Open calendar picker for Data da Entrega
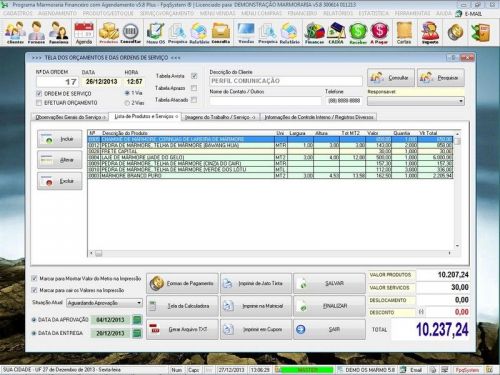500x375 pixels. (x=137, y=333)
